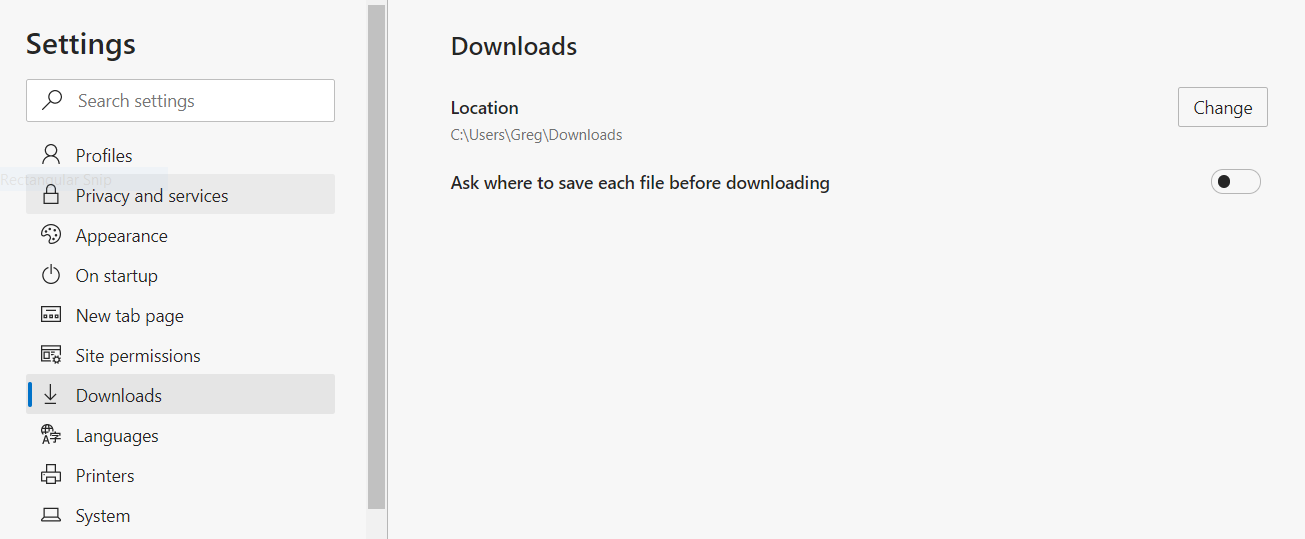This screenshot has height=539, width=1305.
Task: Click the Site permissions icon
Action: click(50, 355)
